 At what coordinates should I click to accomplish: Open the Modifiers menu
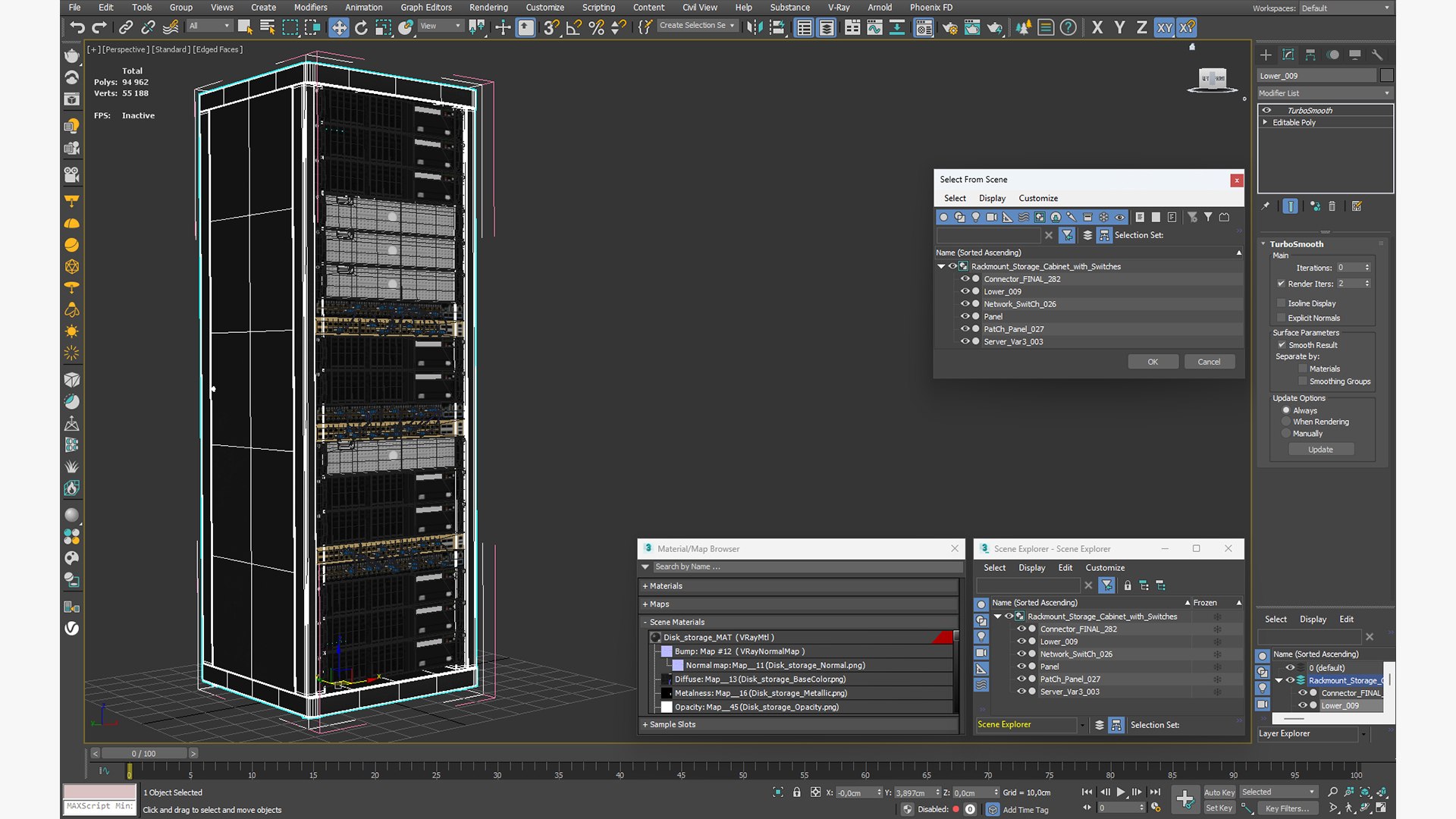click(310, 8)
